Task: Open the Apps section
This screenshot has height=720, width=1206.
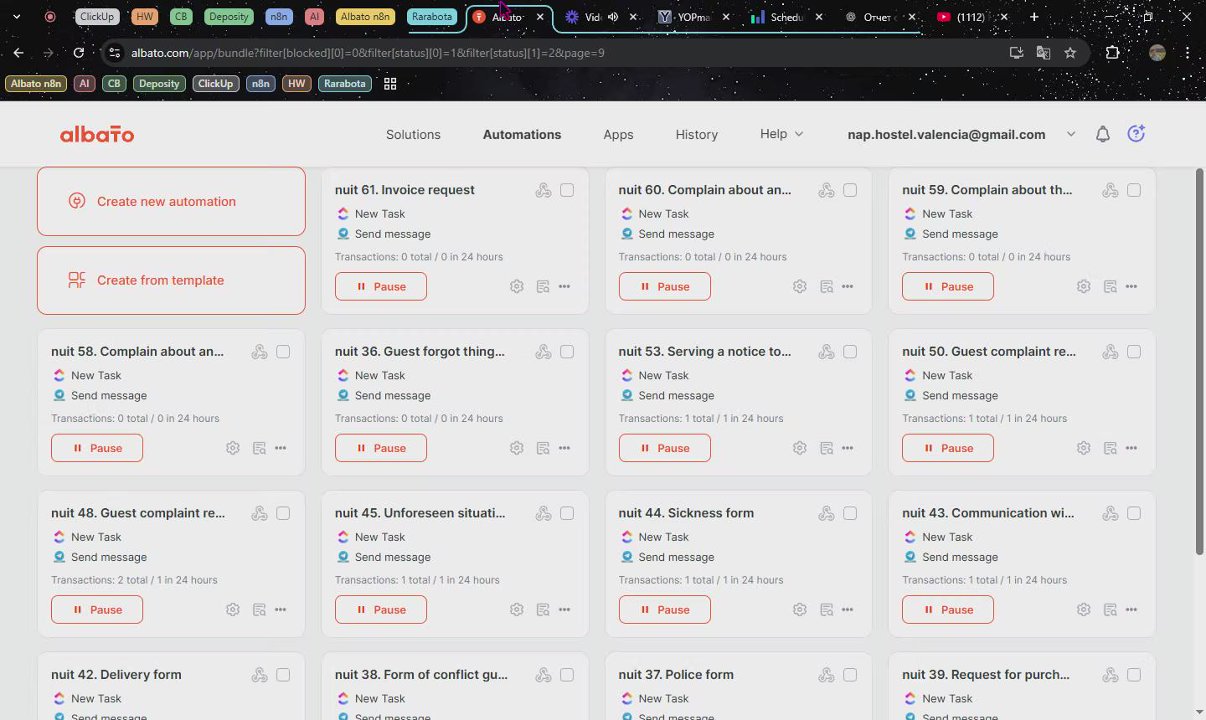Action: click(618, 134)
